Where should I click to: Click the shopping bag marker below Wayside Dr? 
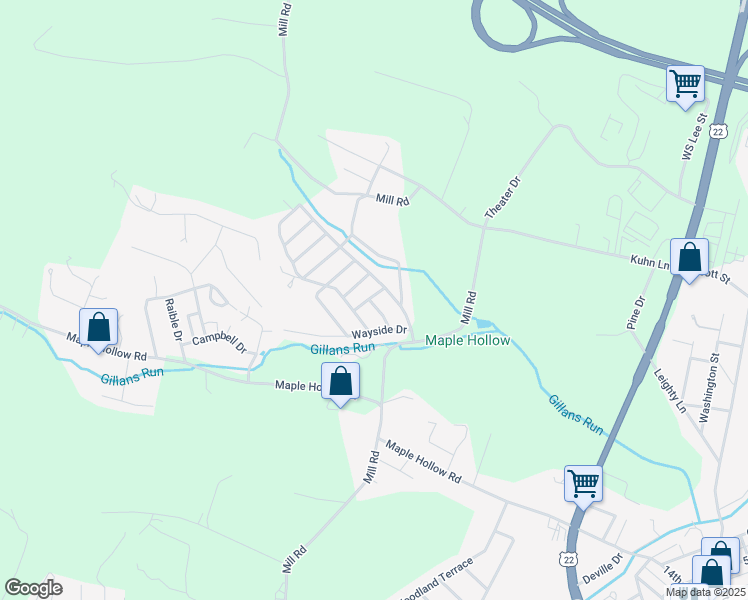340,383
